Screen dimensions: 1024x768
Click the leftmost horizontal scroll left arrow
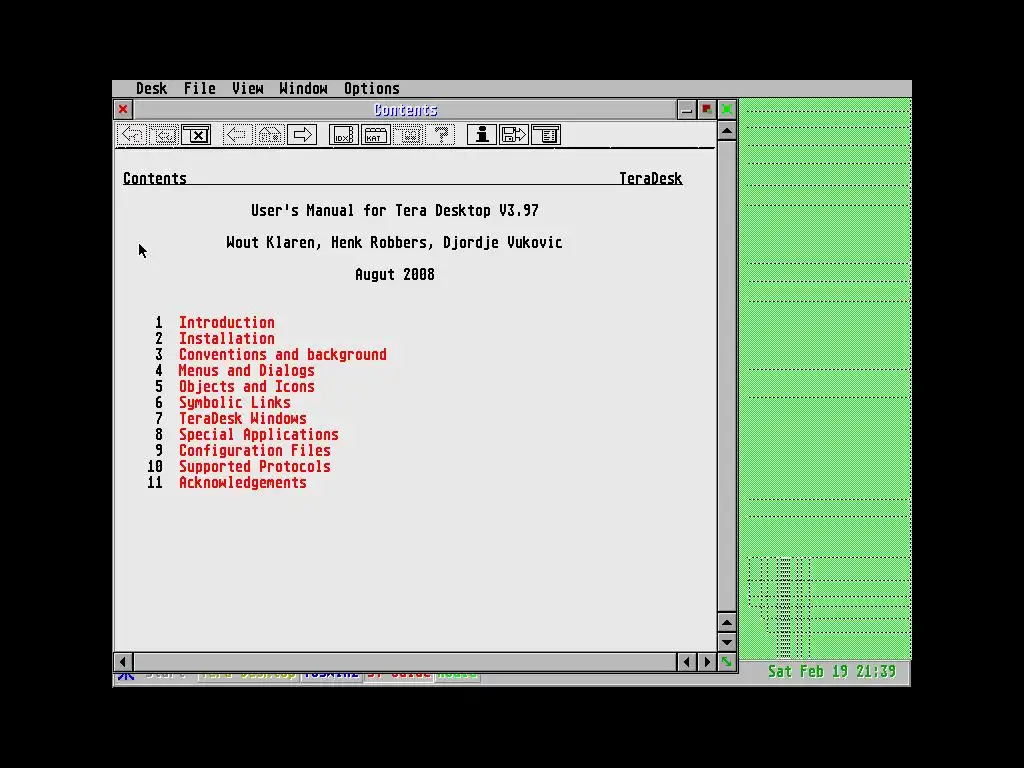(x=123, y=662)
